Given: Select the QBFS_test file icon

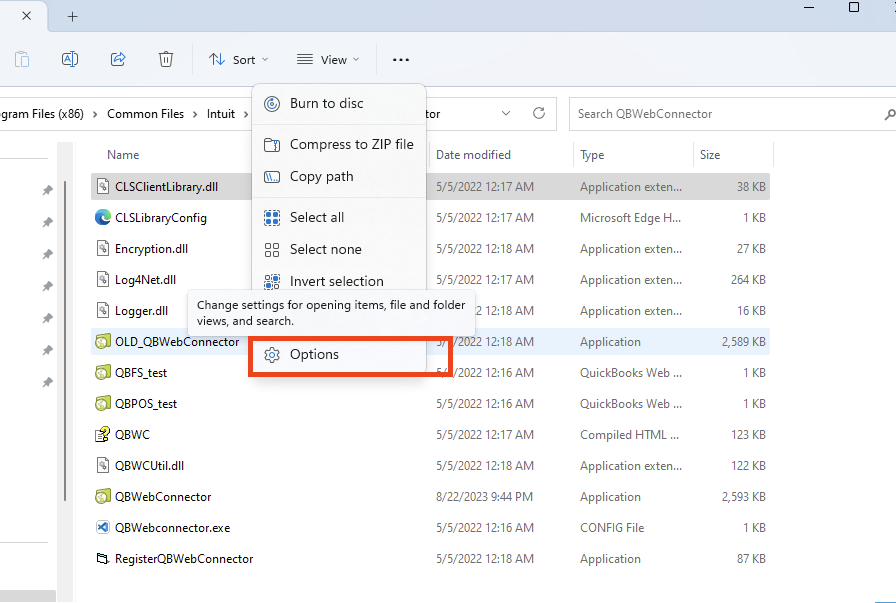Looking at the screenshot, I should click(x=102, y=372).
